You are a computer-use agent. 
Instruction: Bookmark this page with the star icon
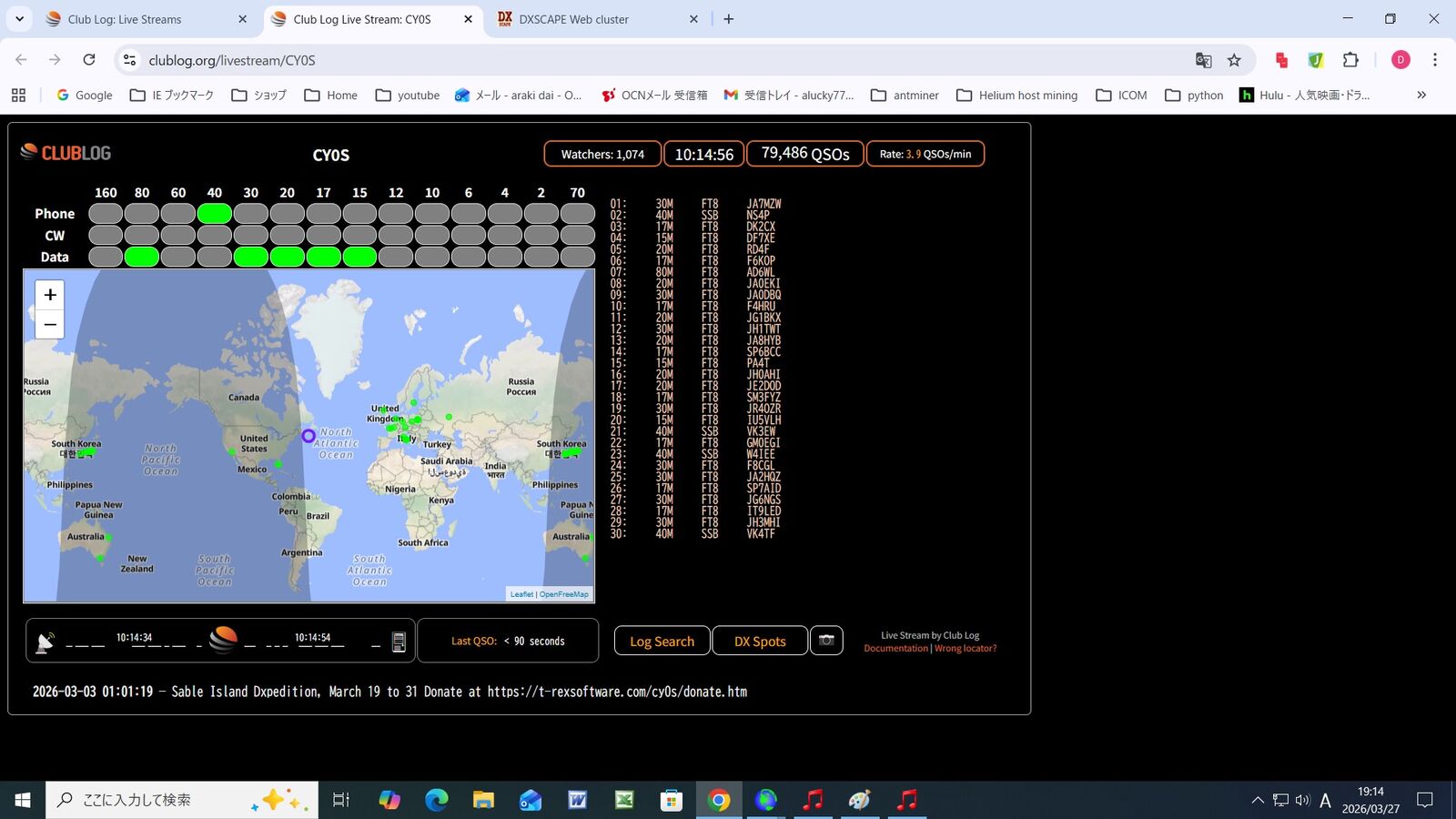click(x=1234, y=60)
